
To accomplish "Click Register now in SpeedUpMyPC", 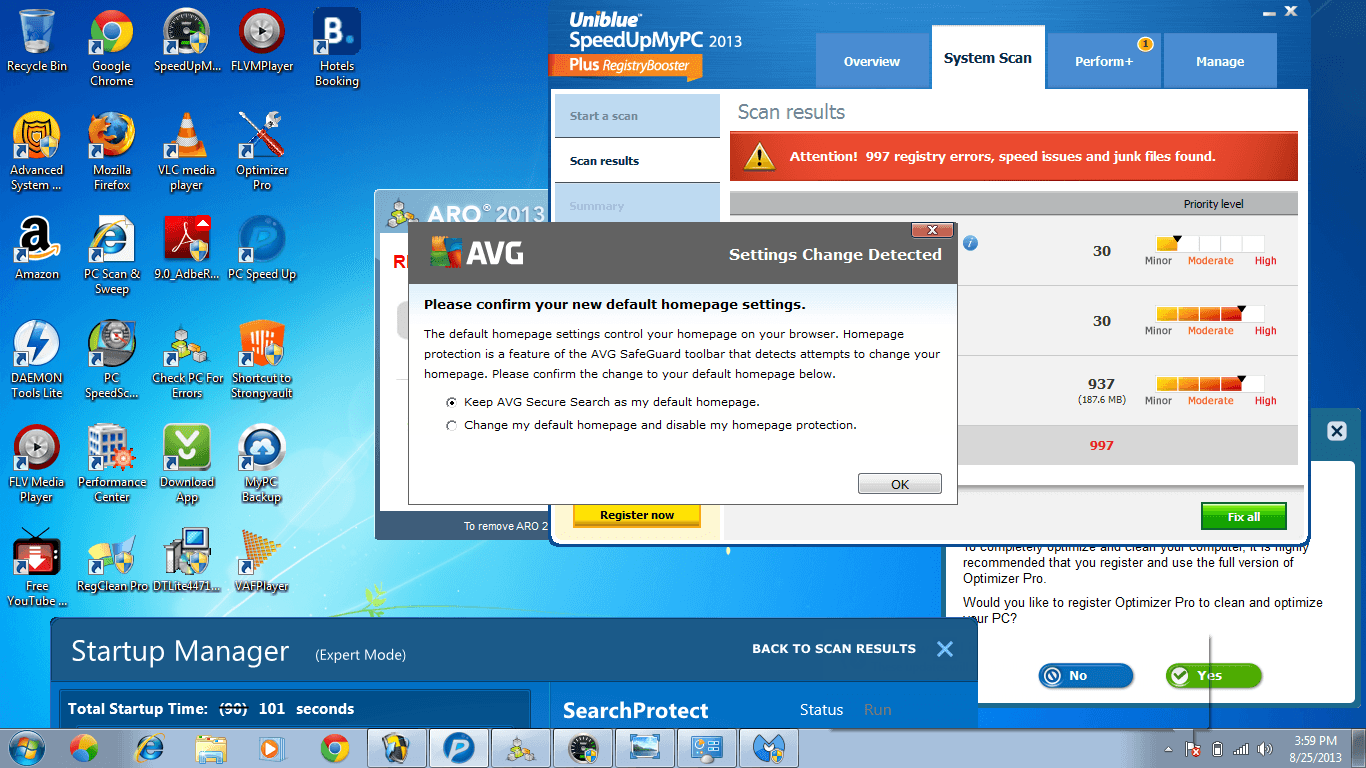I will click(x=637, y=515).
